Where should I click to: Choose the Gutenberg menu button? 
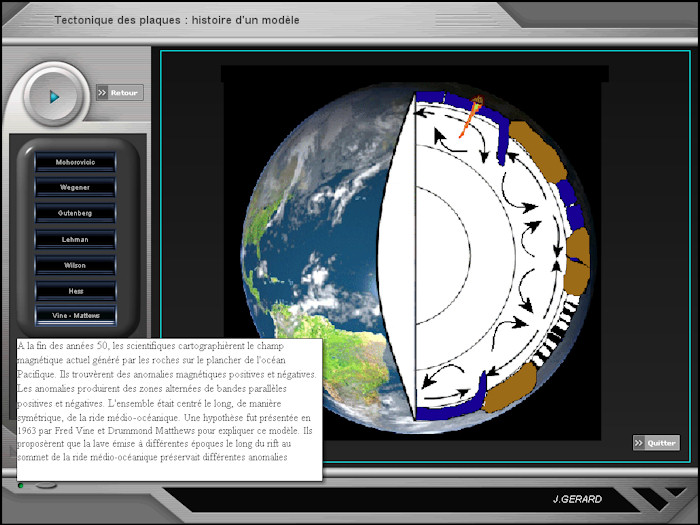point(75,213)
